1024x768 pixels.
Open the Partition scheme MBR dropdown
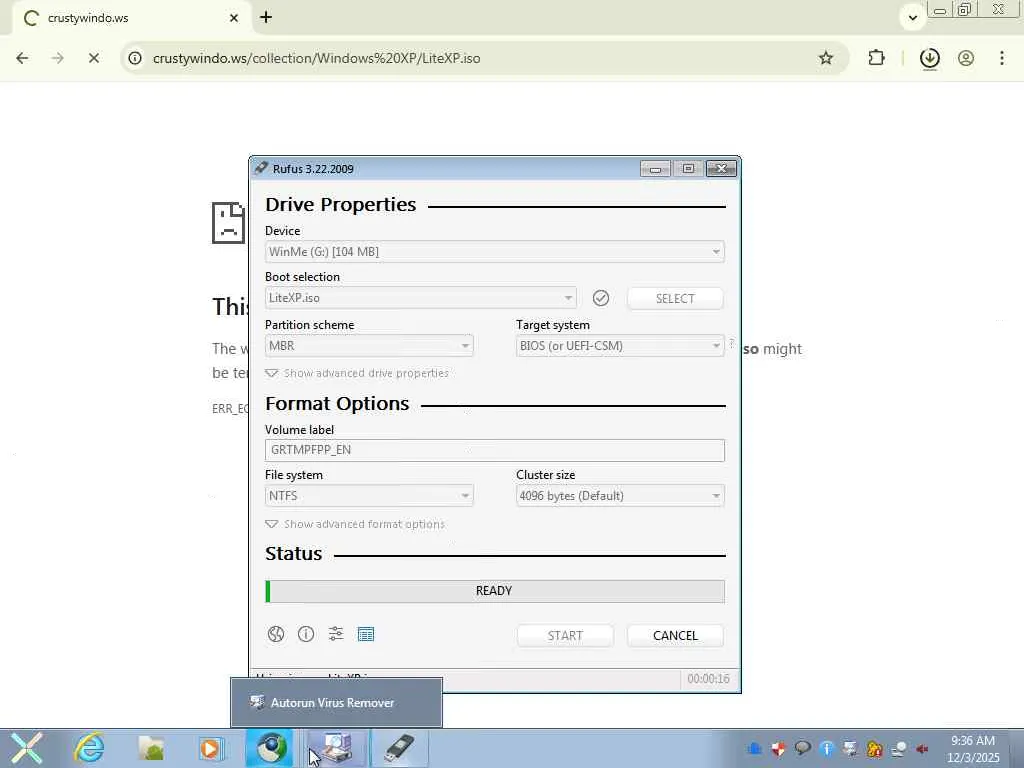(369, 345)
